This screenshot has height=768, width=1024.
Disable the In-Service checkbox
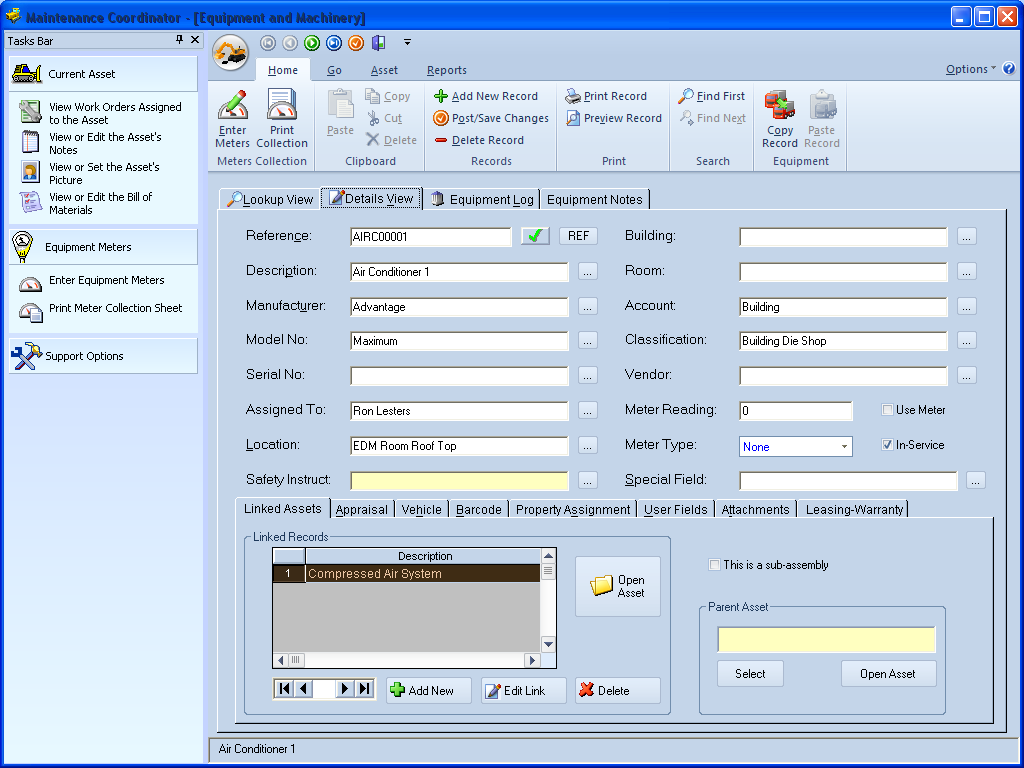pyautogui.click(x=887, y=446)
